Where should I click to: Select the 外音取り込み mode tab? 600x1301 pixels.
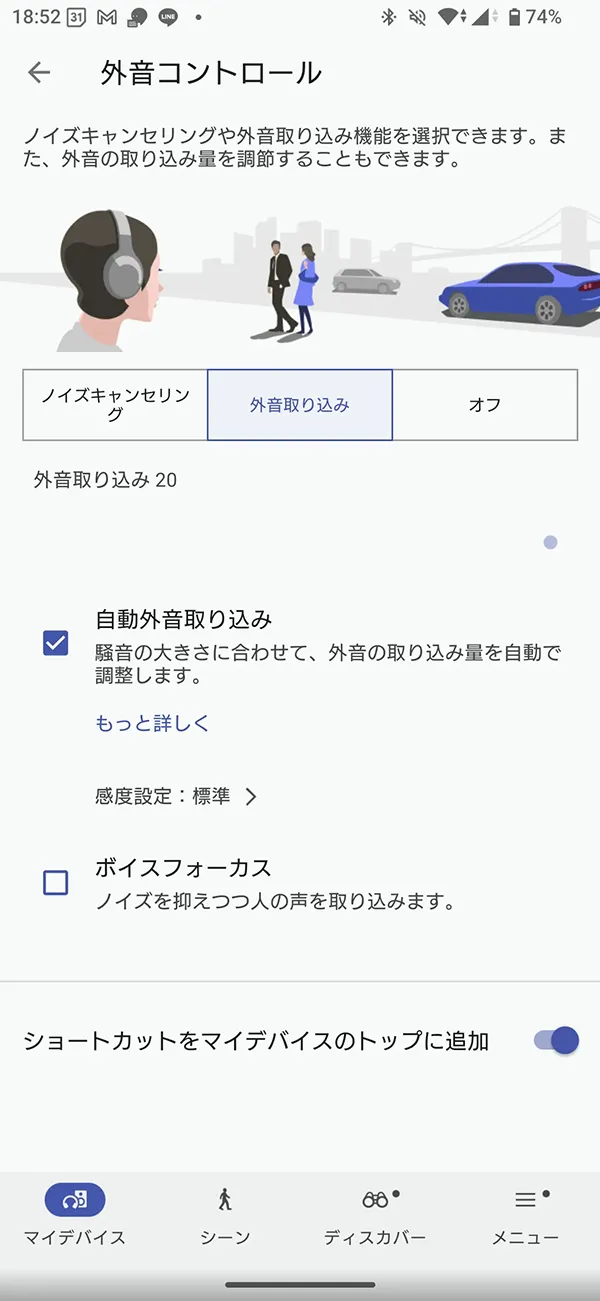pos(300,405)
